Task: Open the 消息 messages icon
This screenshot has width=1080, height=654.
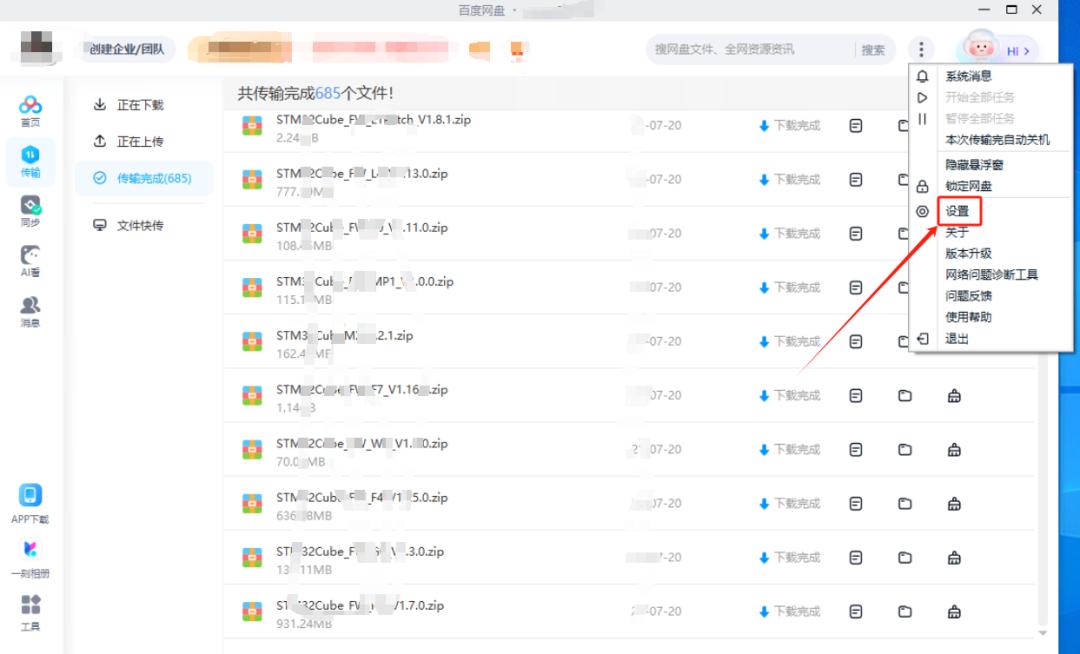Action: point(31,305)
